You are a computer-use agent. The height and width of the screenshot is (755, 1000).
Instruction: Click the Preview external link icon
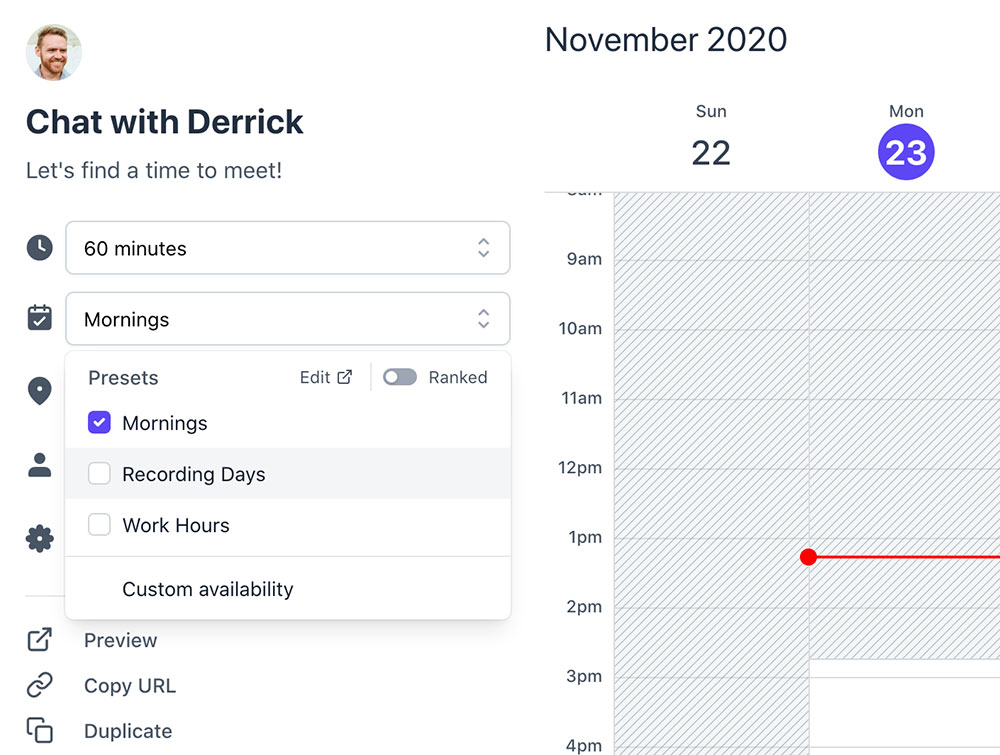pyautogui.click(x=39, y=640)
